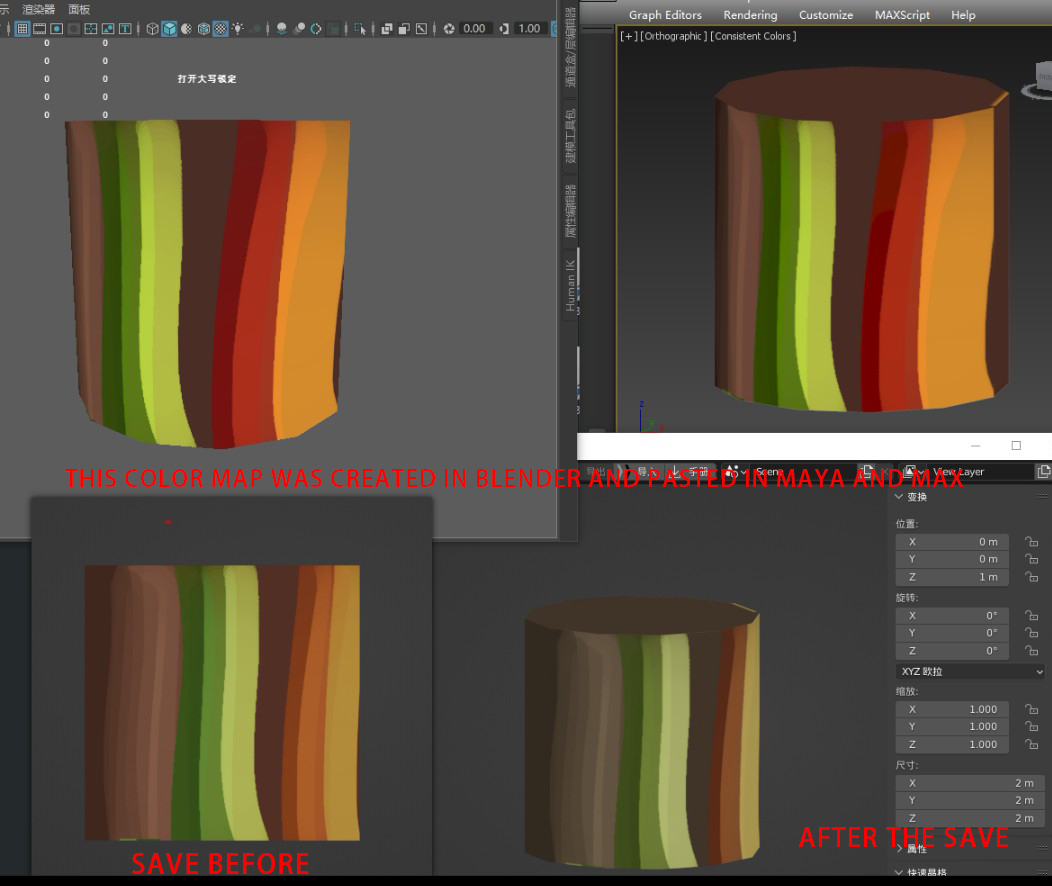Click Blender's new scene icon next to Scene

point(867,472)
